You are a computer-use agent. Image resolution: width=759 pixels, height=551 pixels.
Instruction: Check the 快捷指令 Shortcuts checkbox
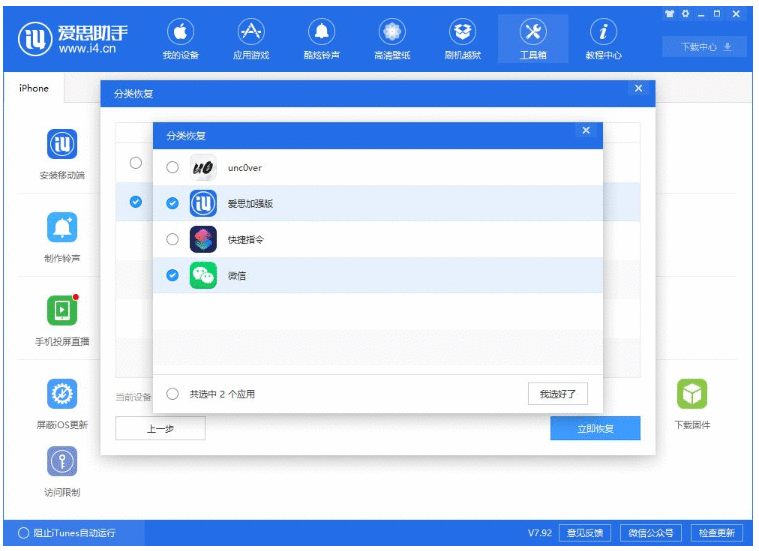(173, 240)
